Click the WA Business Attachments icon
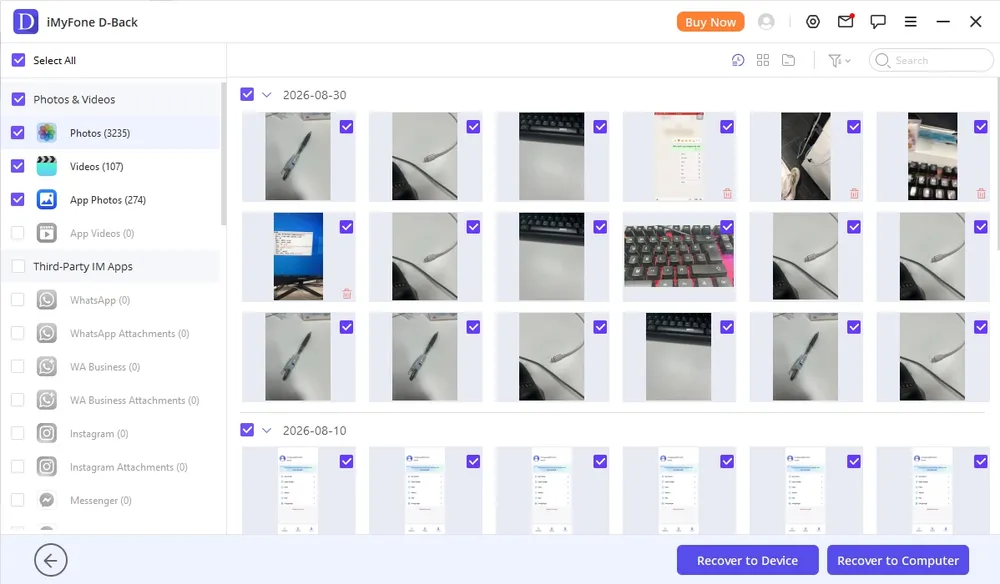 coord(47,400)
